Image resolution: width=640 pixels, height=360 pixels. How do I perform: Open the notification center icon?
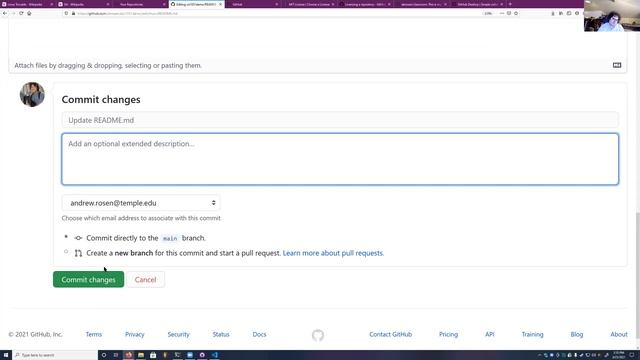[x=632, y=355]
